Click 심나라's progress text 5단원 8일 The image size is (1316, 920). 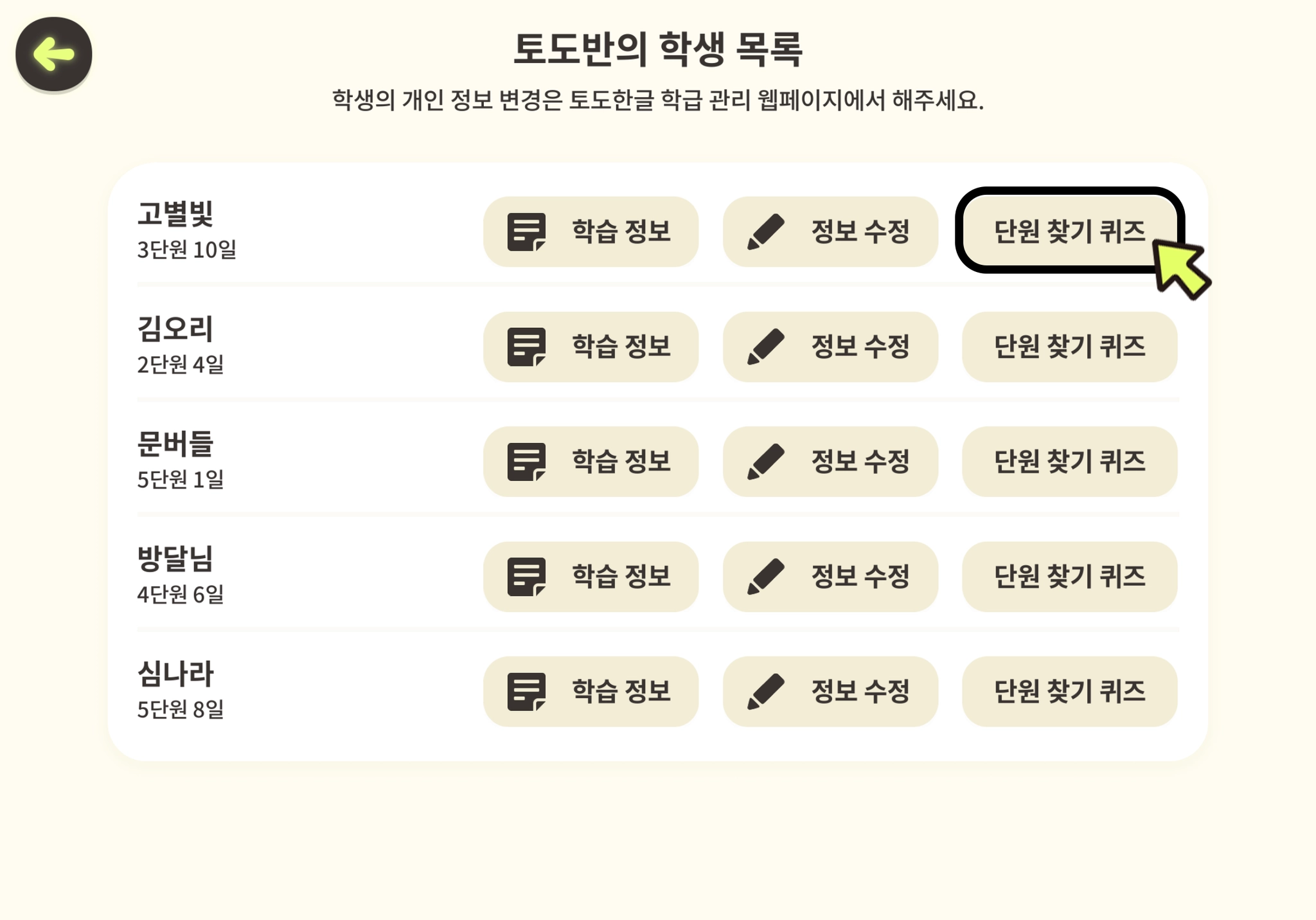pyautogui.click(x=181, y=710)
